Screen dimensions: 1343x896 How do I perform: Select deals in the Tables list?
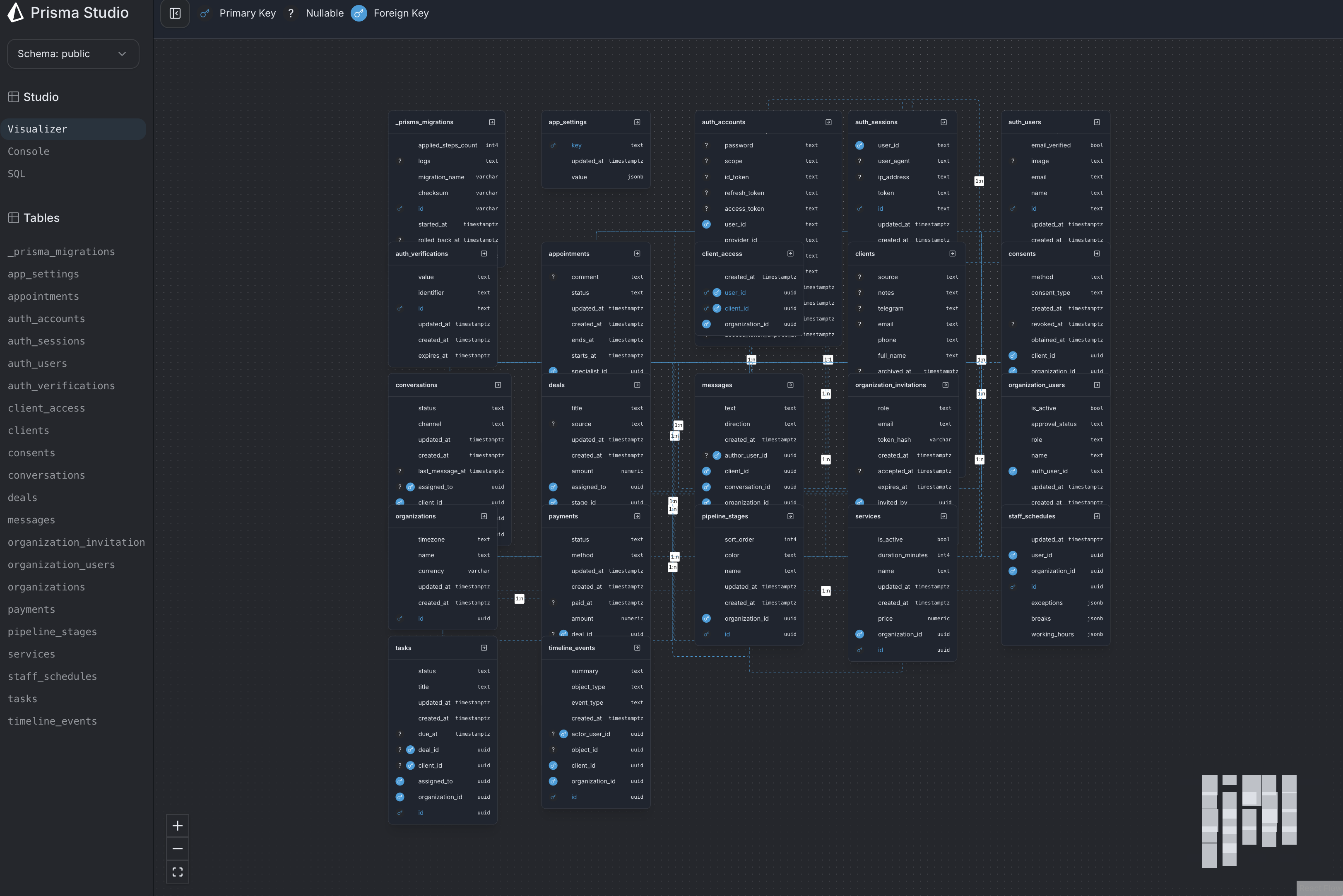(x=22, y=498)
